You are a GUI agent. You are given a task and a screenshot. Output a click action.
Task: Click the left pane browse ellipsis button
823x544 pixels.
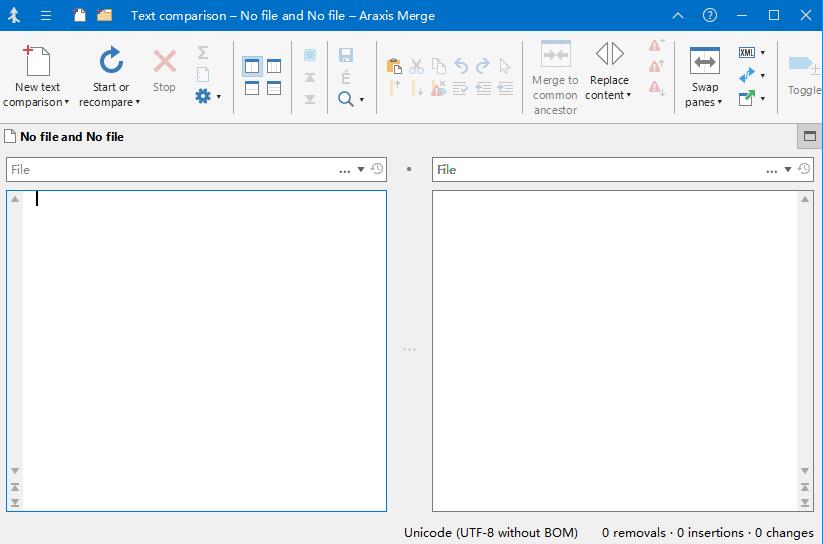(x=344, y=170)
